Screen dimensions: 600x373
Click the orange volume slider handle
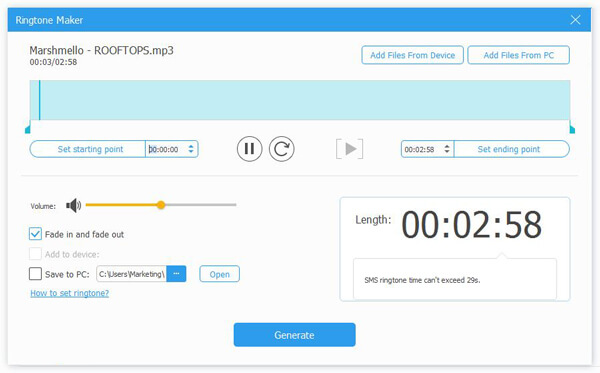(x=161, y=205)
